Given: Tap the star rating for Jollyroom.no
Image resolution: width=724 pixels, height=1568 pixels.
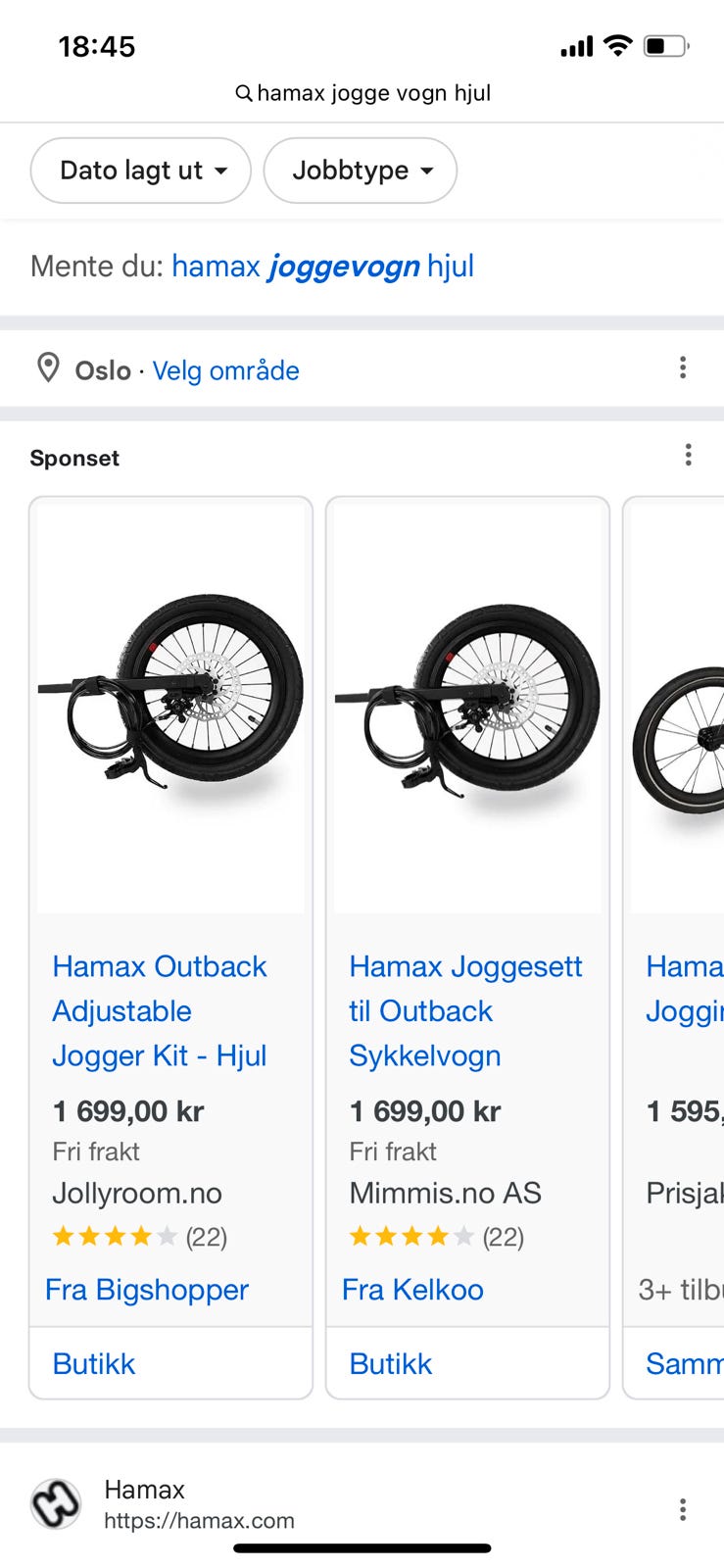Looking at the screenshot, I should [x=115, y=1237].
